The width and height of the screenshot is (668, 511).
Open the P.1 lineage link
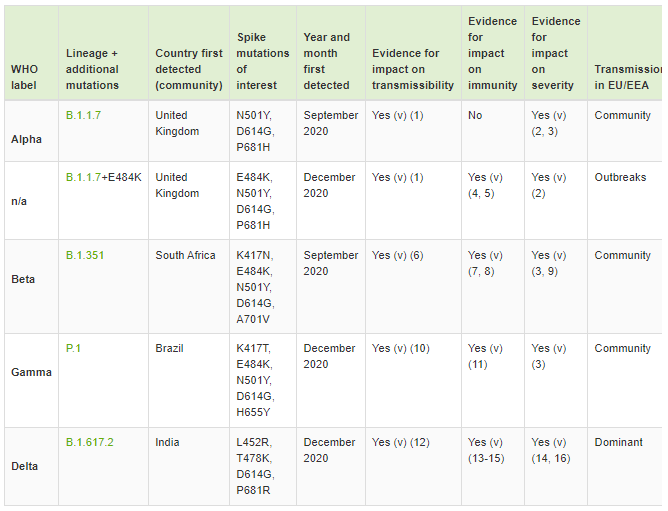coord(73,348)
